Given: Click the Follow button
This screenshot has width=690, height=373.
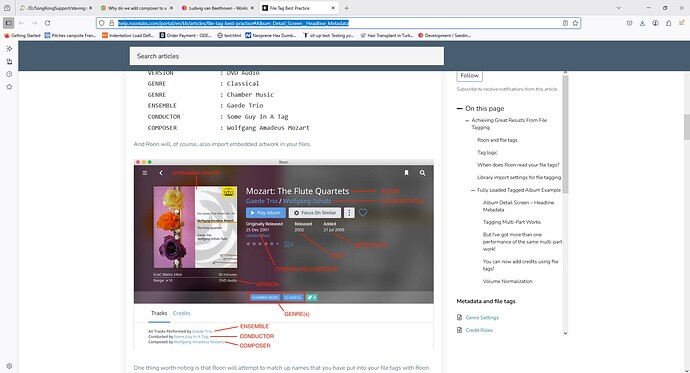Looking at the screenshot, I should (470, 76).
